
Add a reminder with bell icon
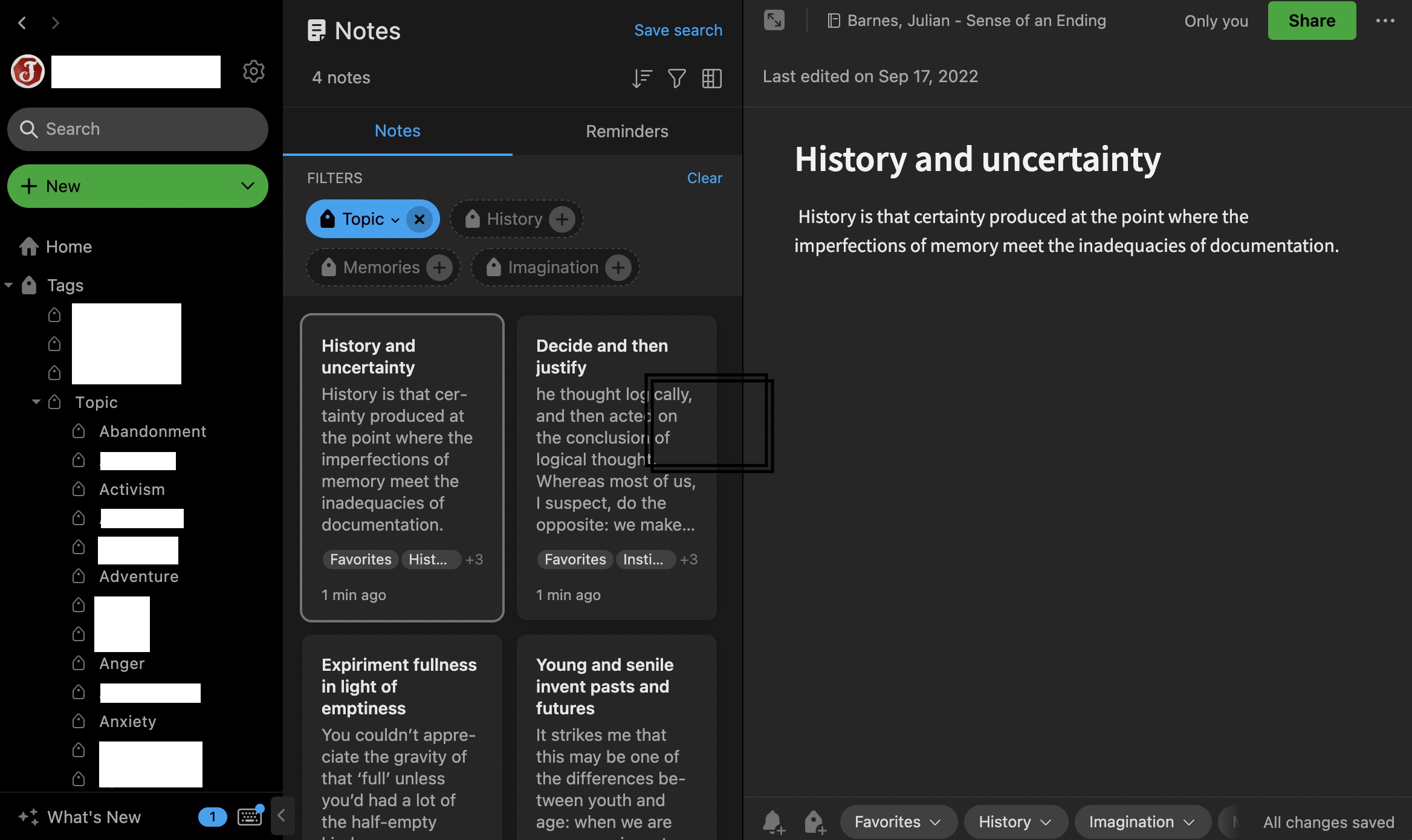pyautogui.click(x=772, y=822)
